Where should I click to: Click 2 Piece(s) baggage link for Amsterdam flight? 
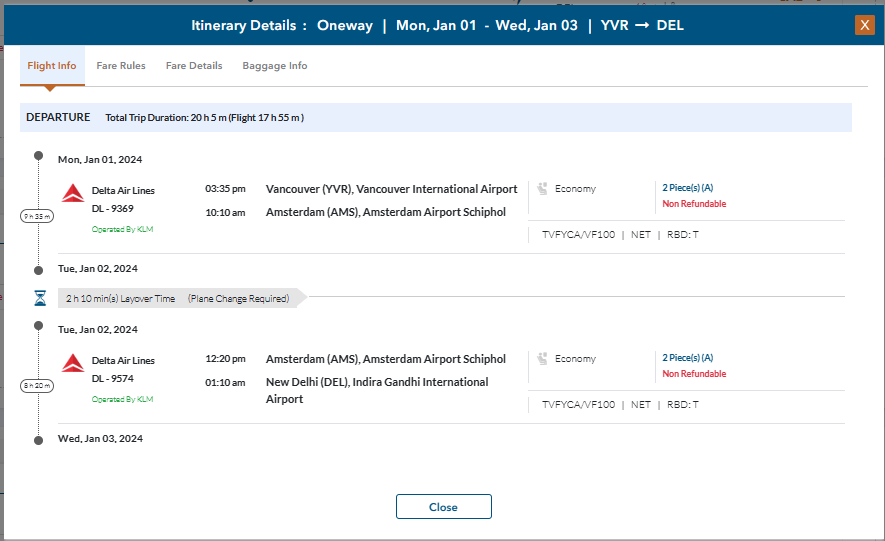687,358
